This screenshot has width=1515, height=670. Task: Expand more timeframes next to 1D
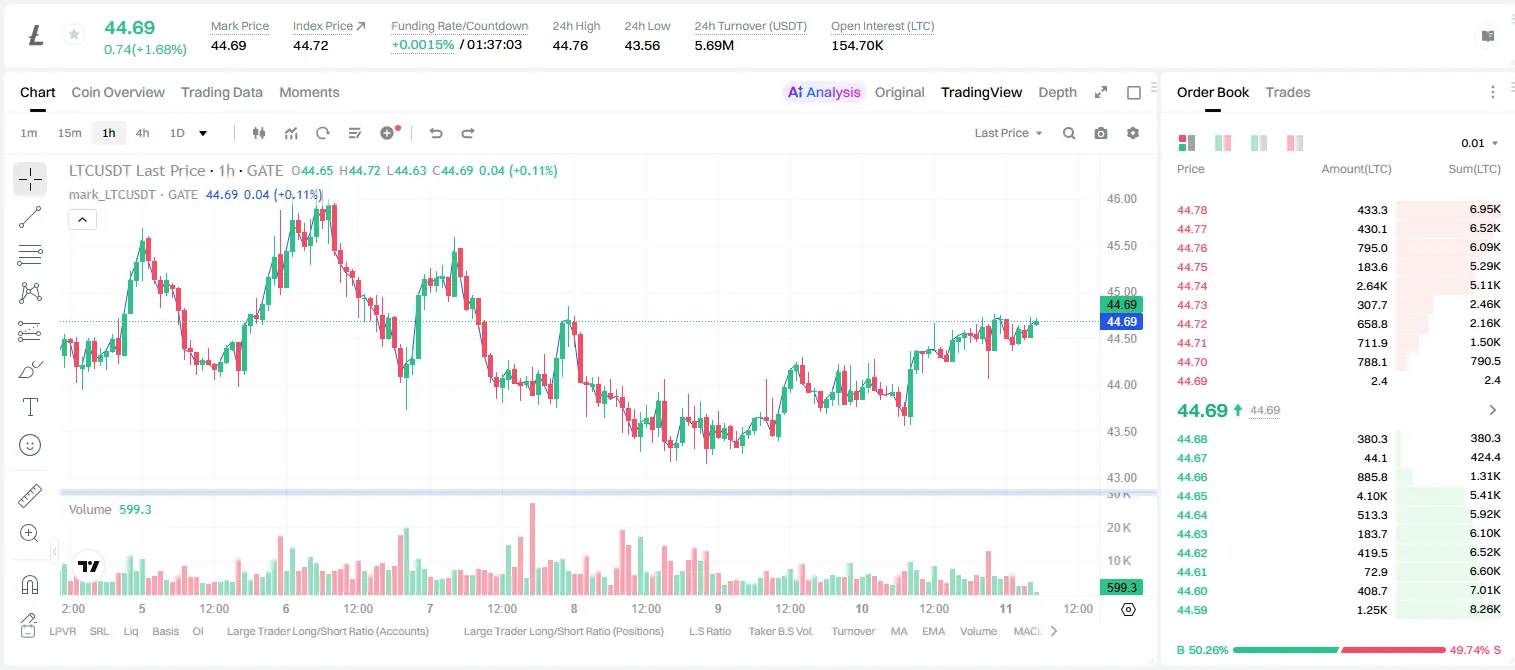pos(203,133)
